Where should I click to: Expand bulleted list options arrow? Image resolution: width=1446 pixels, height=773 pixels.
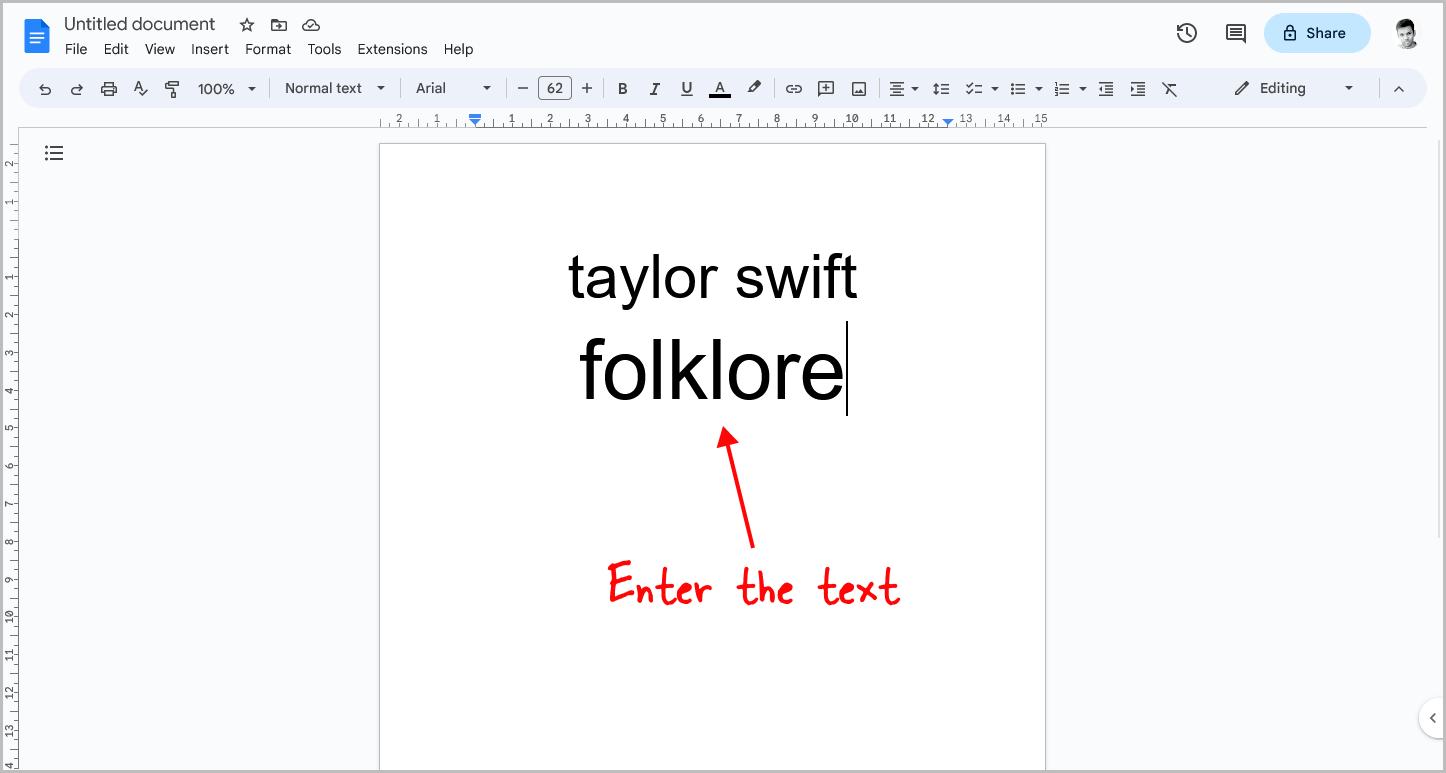tap(1039, 89)
